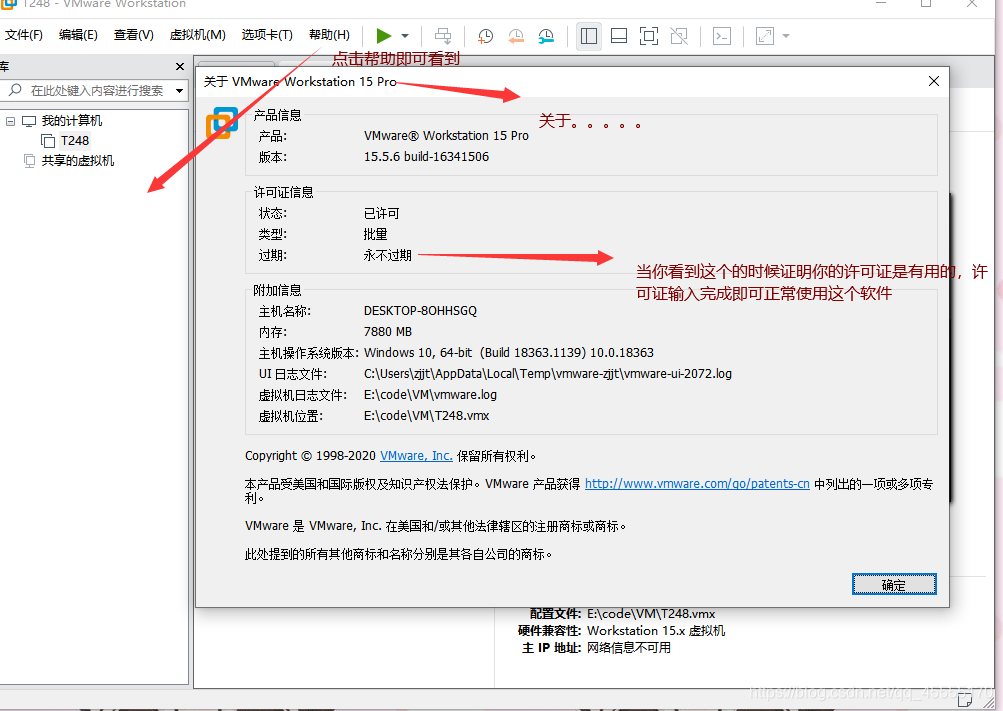Open stretch display dropdown arrow
This screenshot has width=1003, height=711.
(786, 36)
